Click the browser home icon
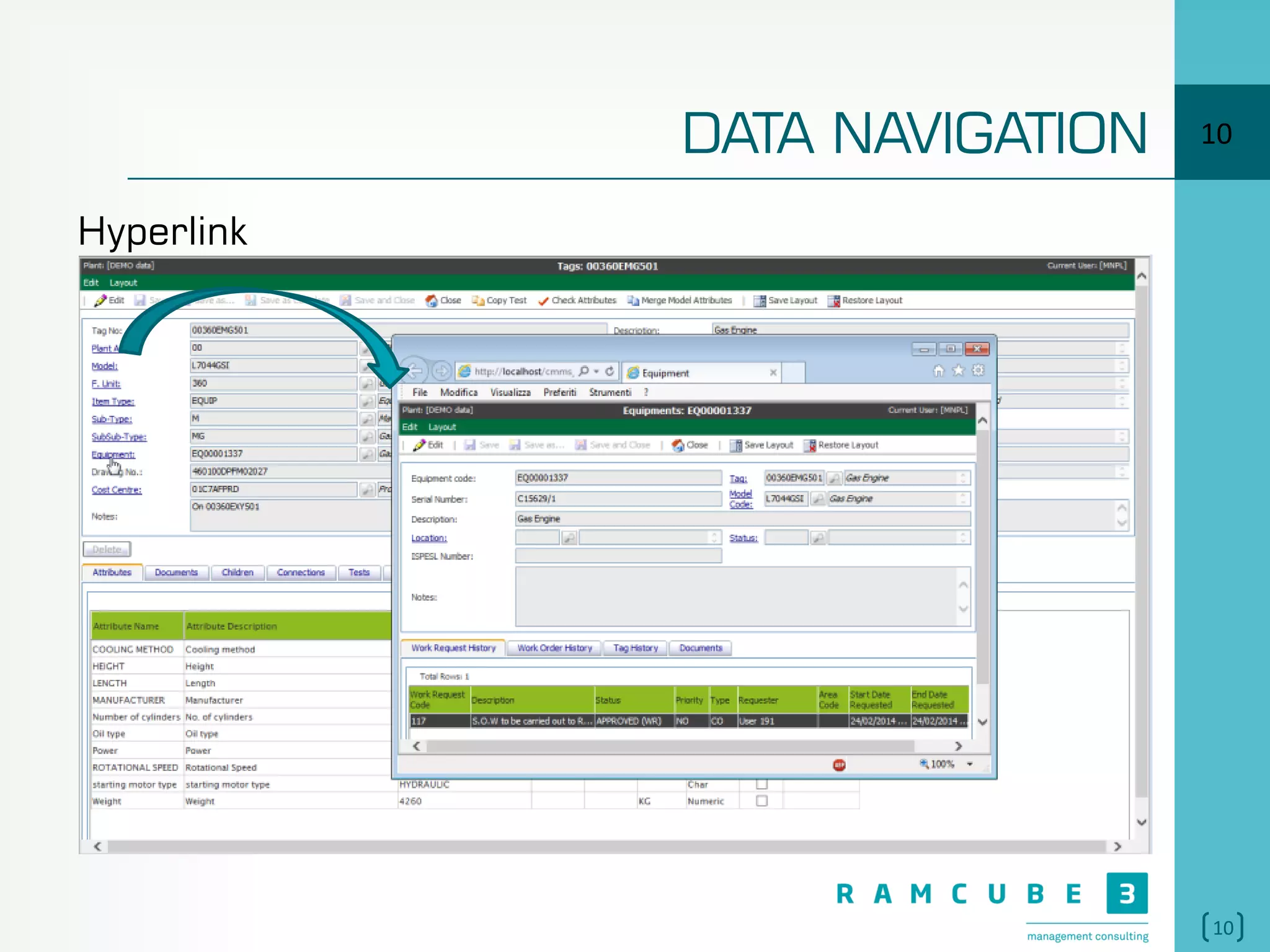 938,371
